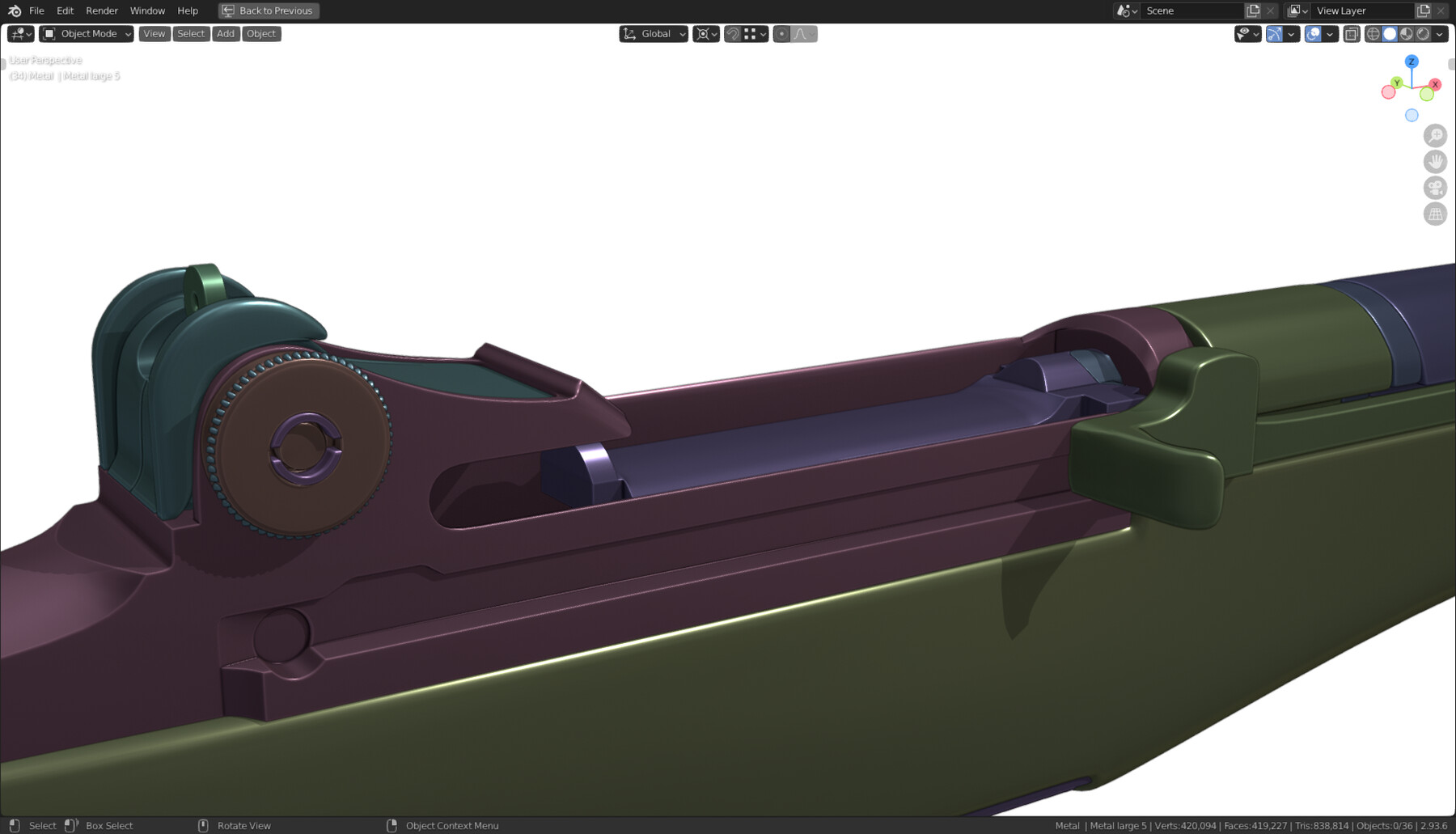Viewport: 1456px width, 834px height.
Task: Click the zoom magnifier icon in the viewport sidebar
Action: click(x=1436, y=135)
